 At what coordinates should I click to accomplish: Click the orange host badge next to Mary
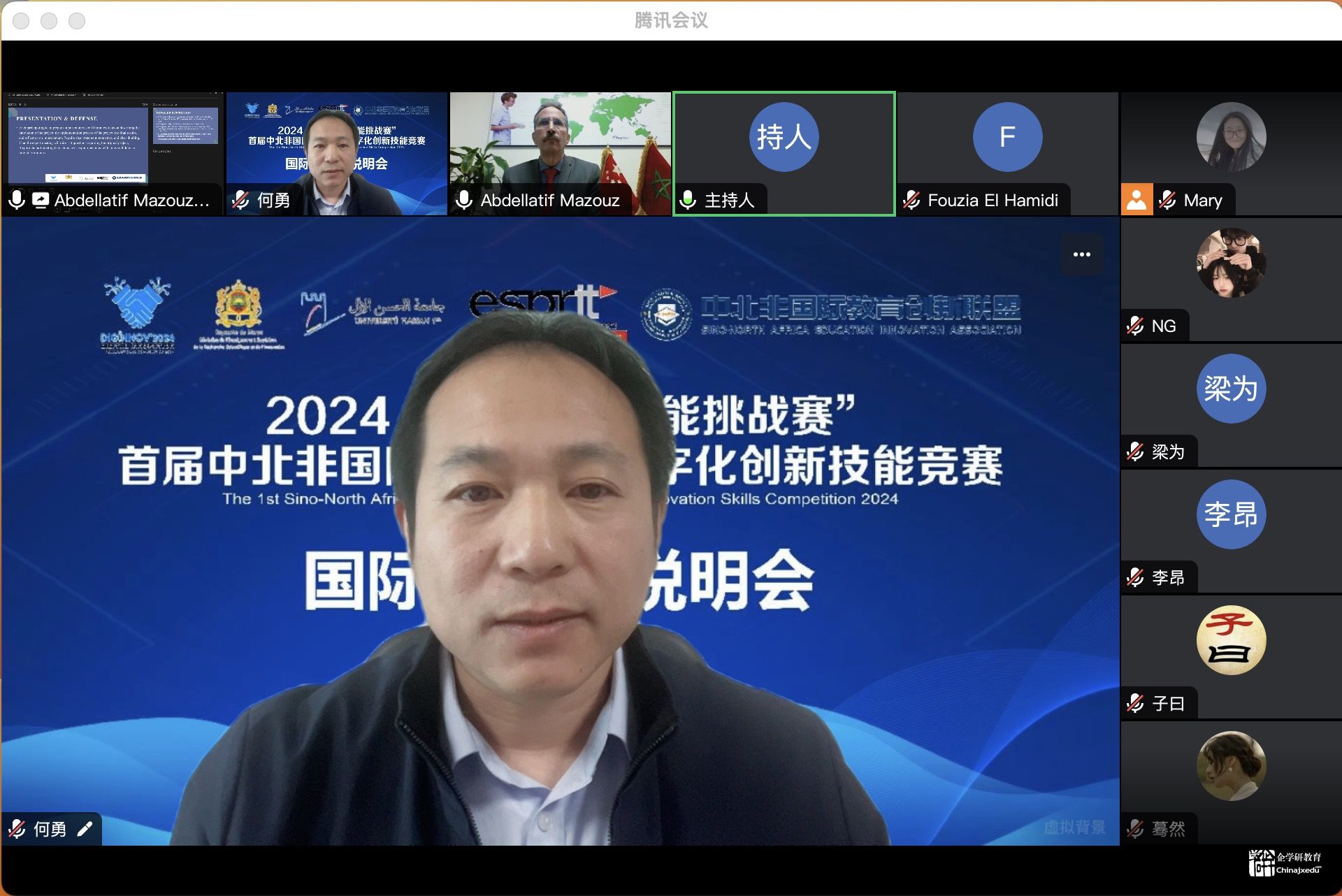(1137, 200)
